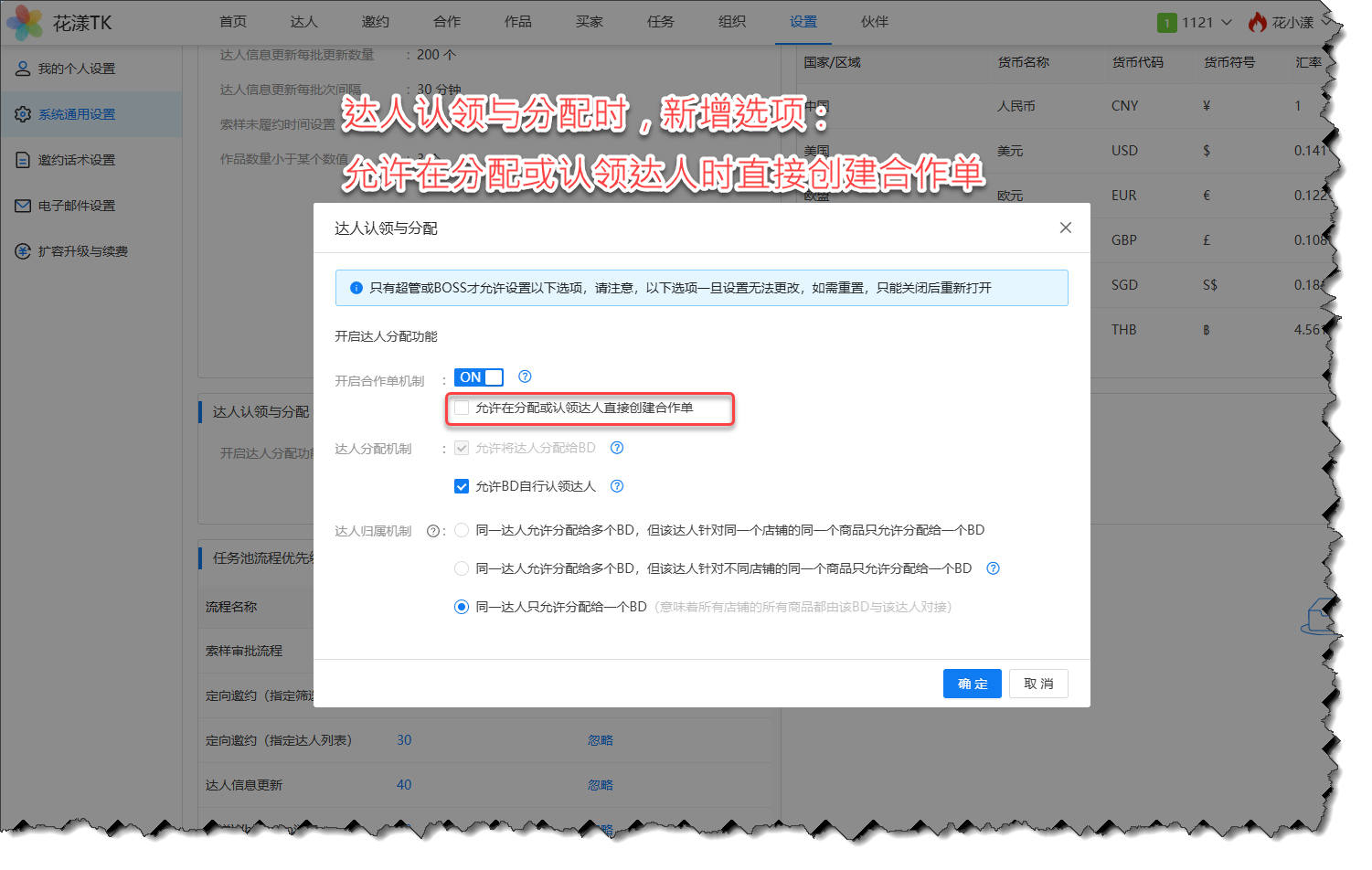Image resolution: width=1372 pixels, height=870 pixels.
Task: Click the 取消 button
Action: (1038, 684)
